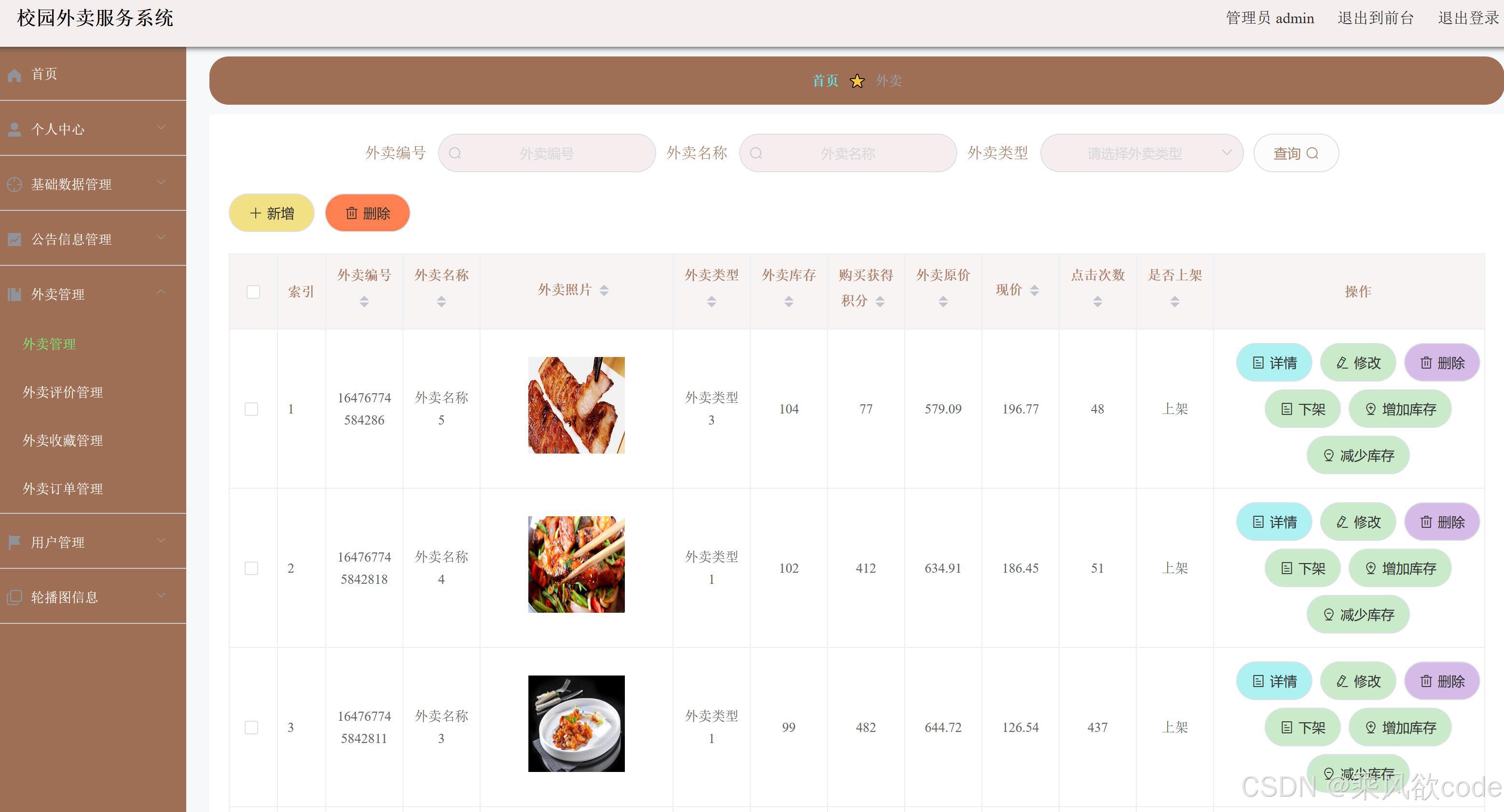The image size is (1504, 812).
Task: Open 外卖订单管理 in the sidebar
Action: tap(63, 489)
